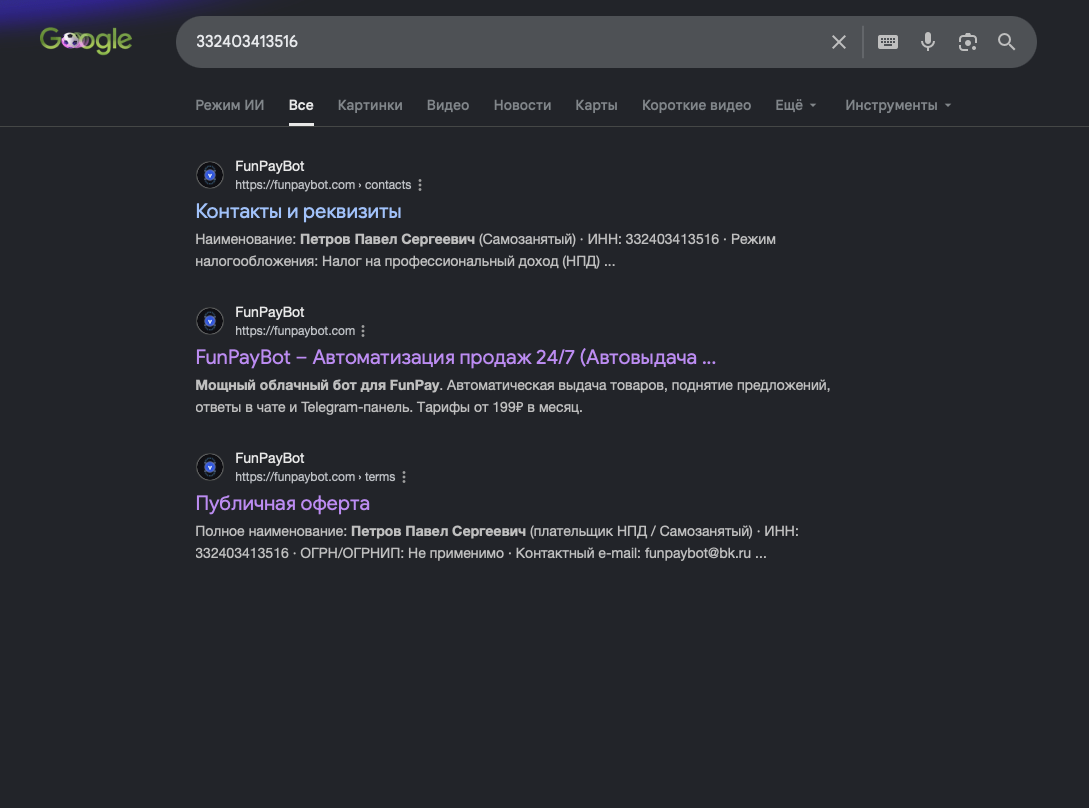Click FunPayBot site name above Контакты и реквизиты

pos(269,166)
